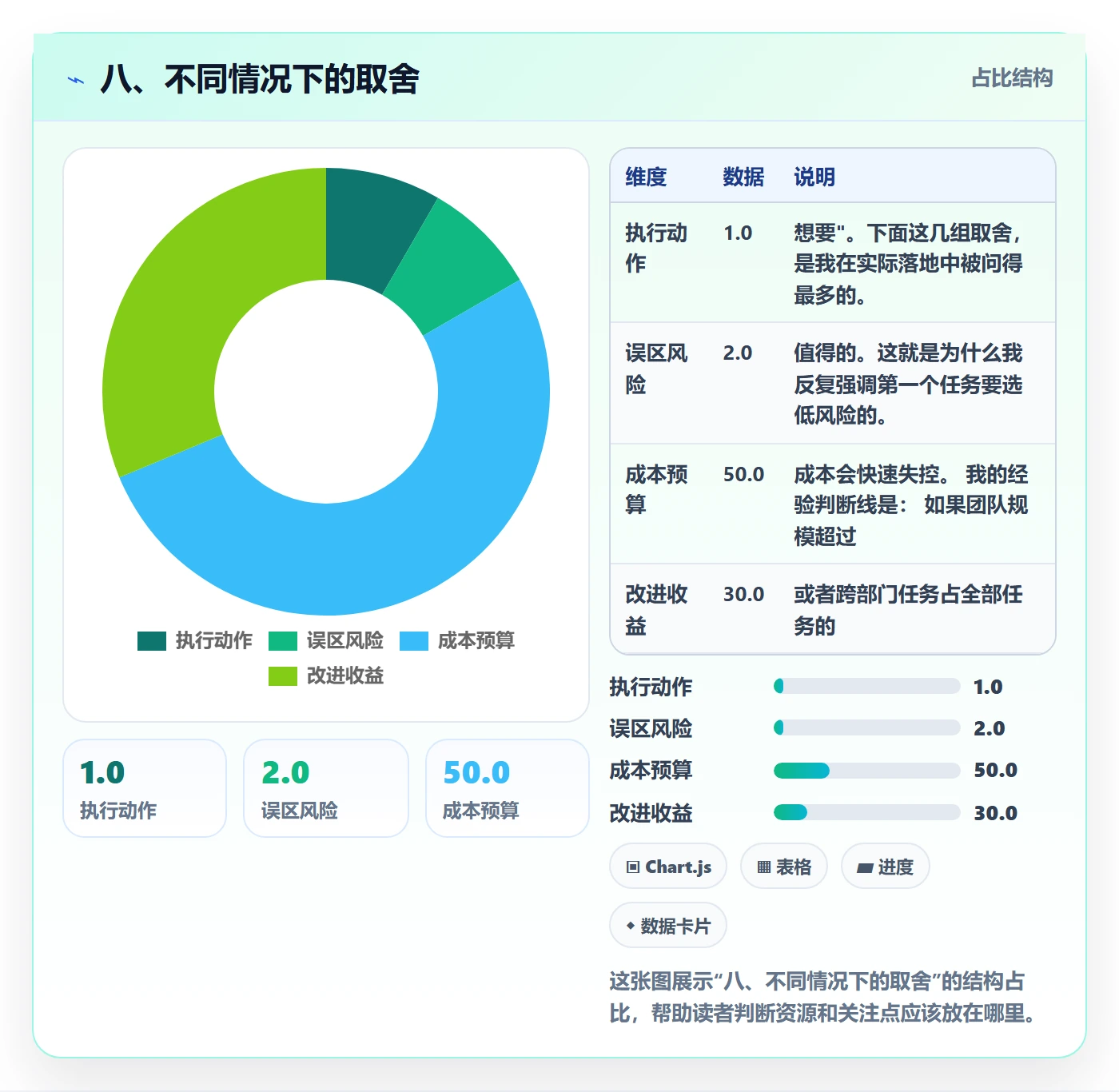Toggle the 误区风险 legend color swatch
The width and height of the screenshot is (1119, 1092).
click(283, 640)
